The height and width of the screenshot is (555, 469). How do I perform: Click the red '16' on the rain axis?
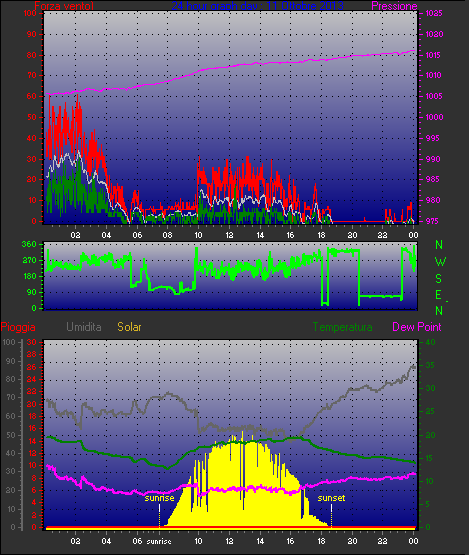point(32,428)
